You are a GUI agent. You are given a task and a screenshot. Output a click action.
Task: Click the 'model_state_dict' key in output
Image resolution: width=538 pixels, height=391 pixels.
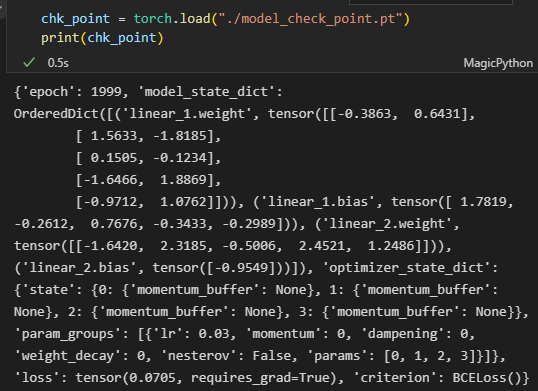(206, 92)
